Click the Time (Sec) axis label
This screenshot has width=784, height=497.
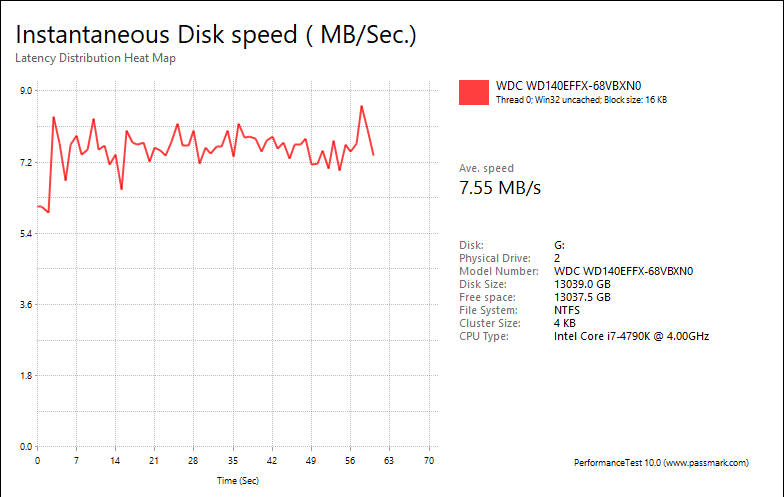[x=239, y=481]
